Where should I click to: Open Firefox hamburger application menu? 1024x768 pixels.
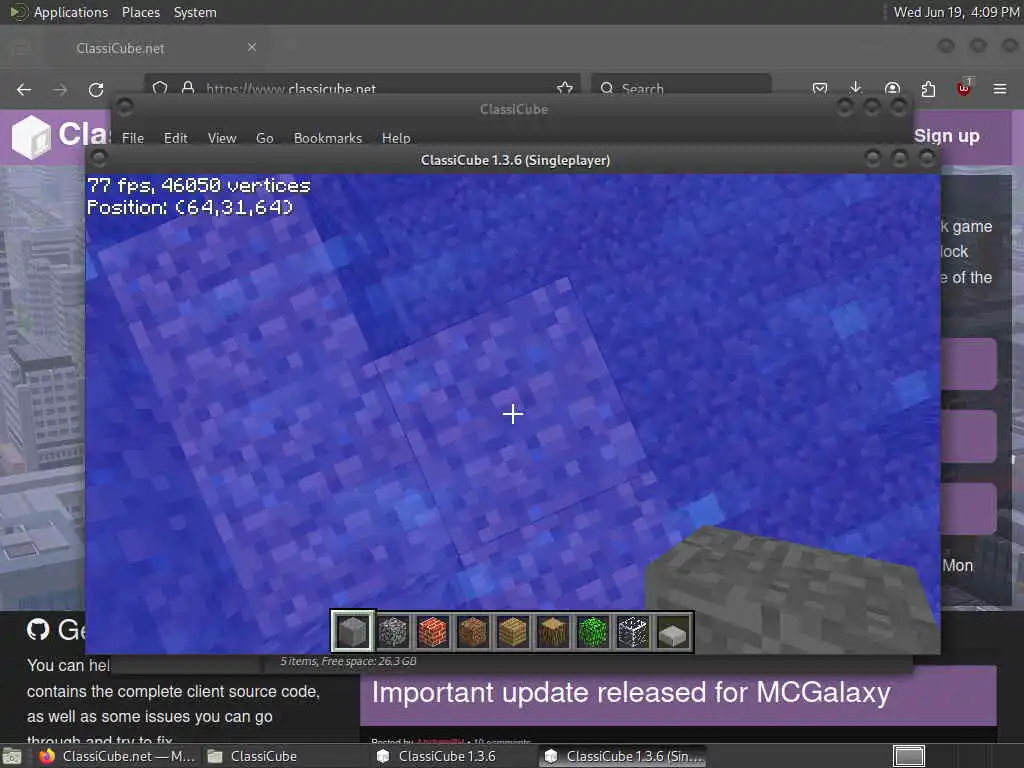click(x=1000, y=89)
